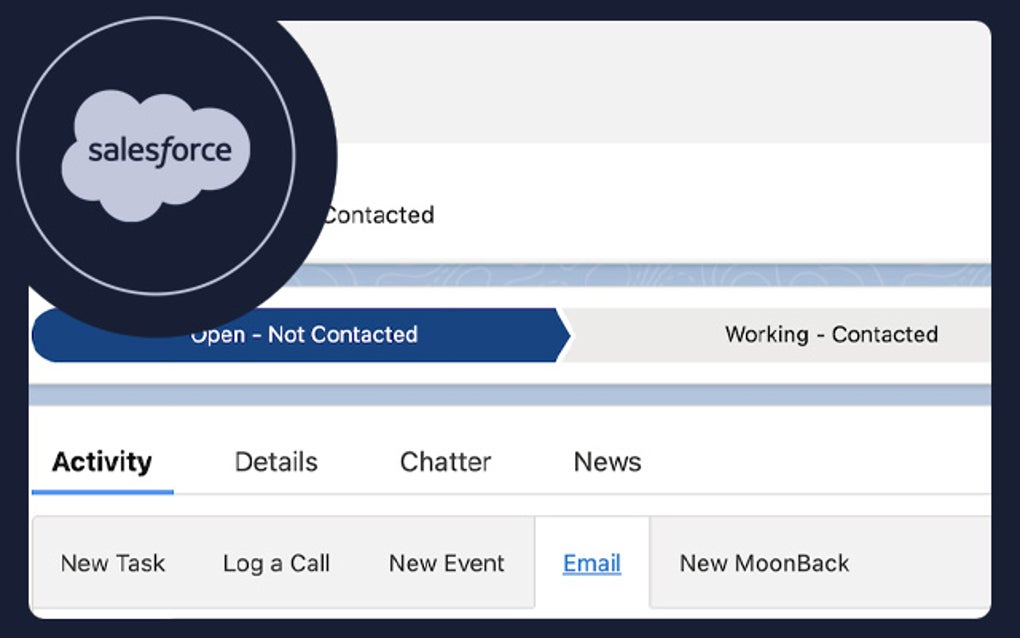The image size is (1020, 638).
Task: Open the Details tab
Action: coord(276,462)
